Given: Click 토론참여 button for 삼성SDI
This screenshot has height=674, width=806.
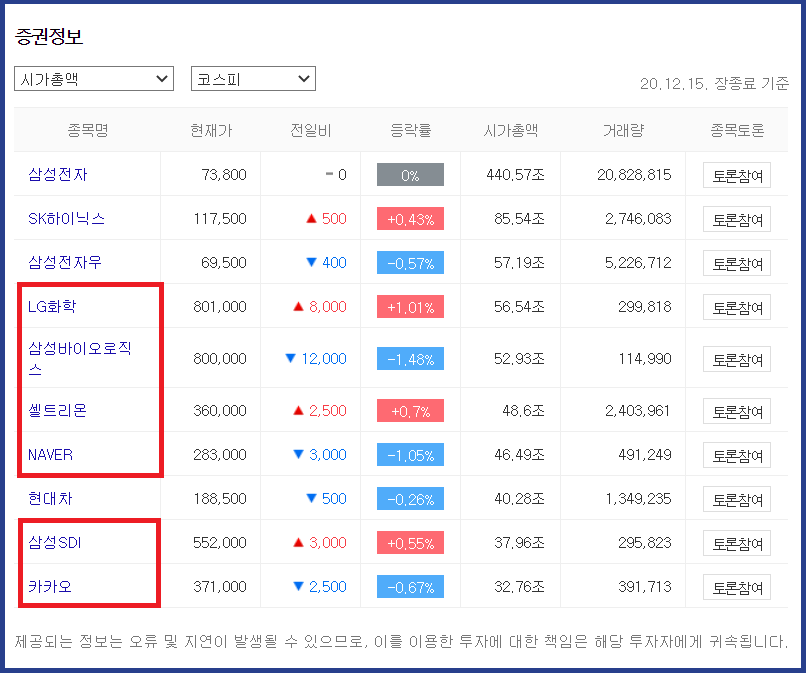Looking at the screenshot, I should [x=737, y=543].
